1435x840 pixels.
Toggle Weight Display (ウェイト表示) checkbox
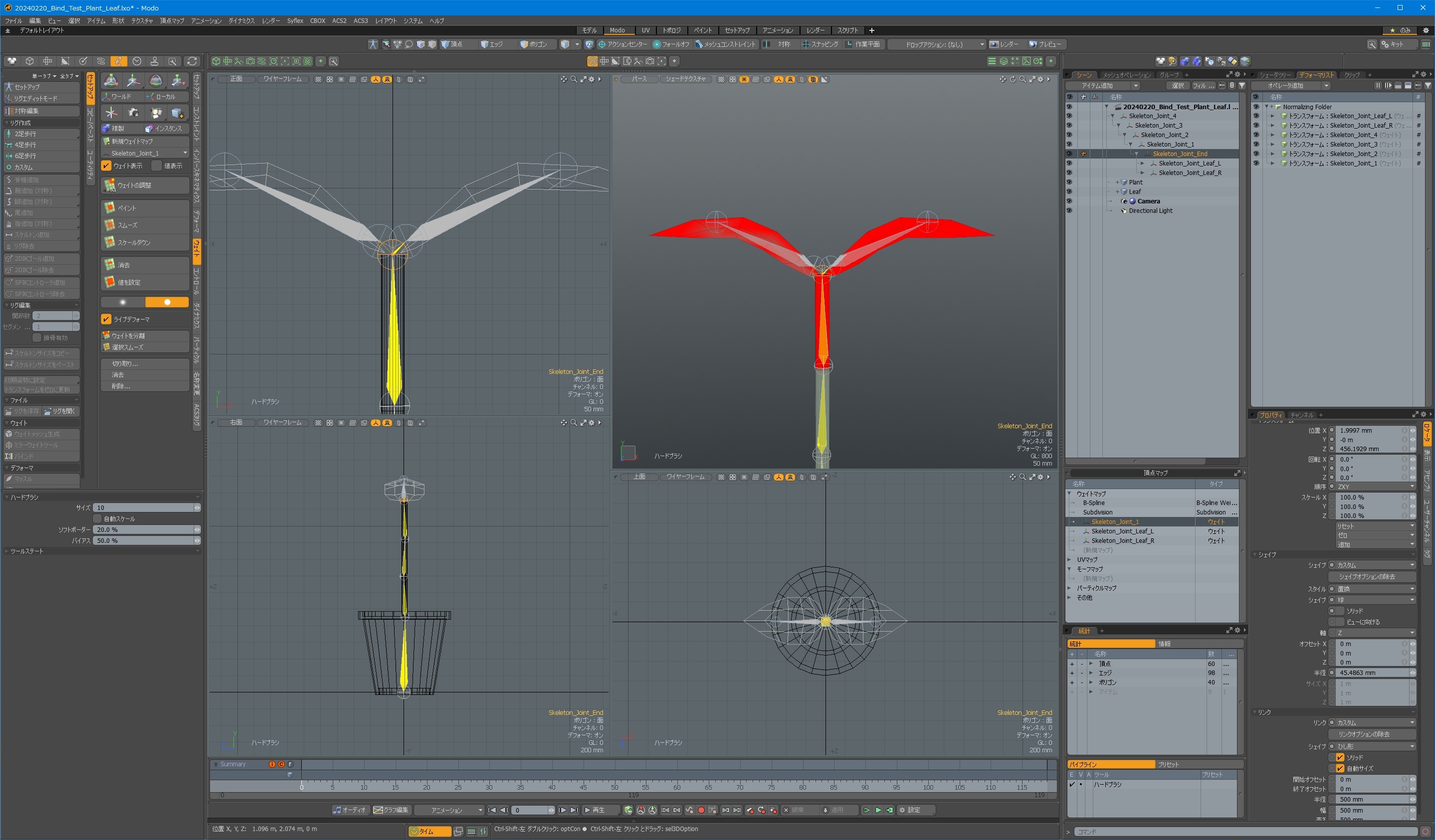[106, 166]
